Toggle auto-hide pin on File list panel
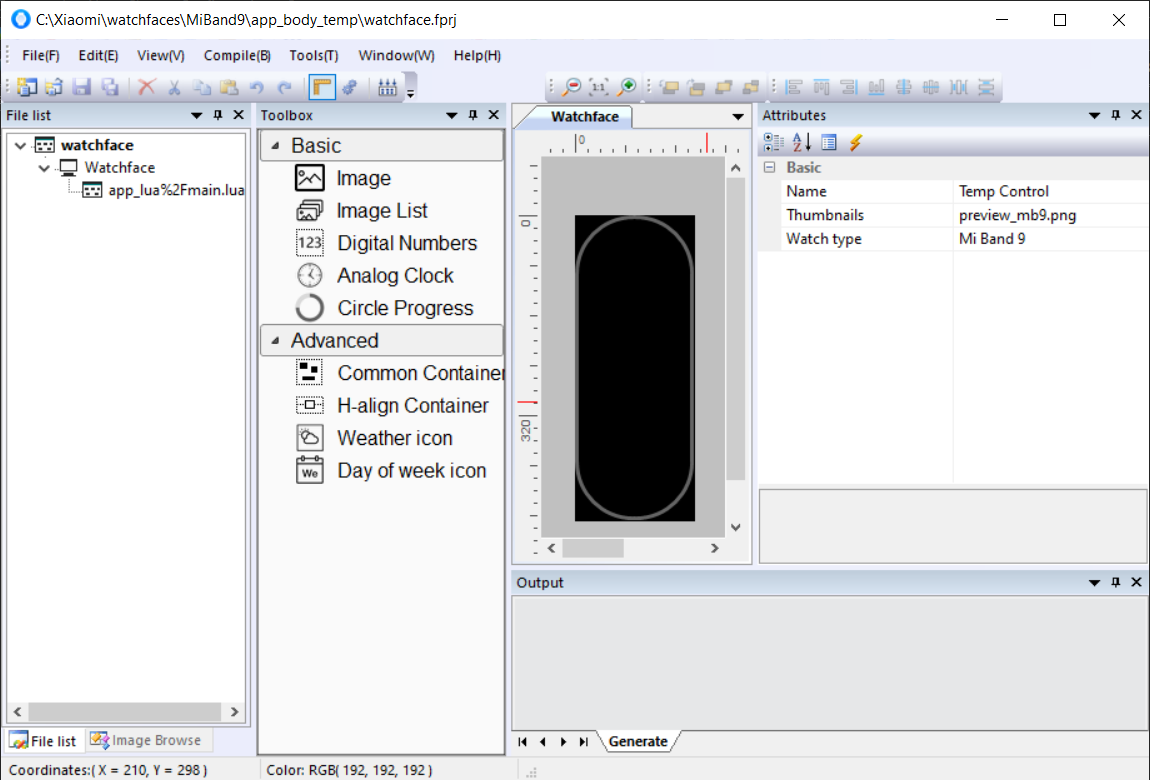The height and width of the screenshot is (780, 1150). pyautogui.click(x=218, y=115)
